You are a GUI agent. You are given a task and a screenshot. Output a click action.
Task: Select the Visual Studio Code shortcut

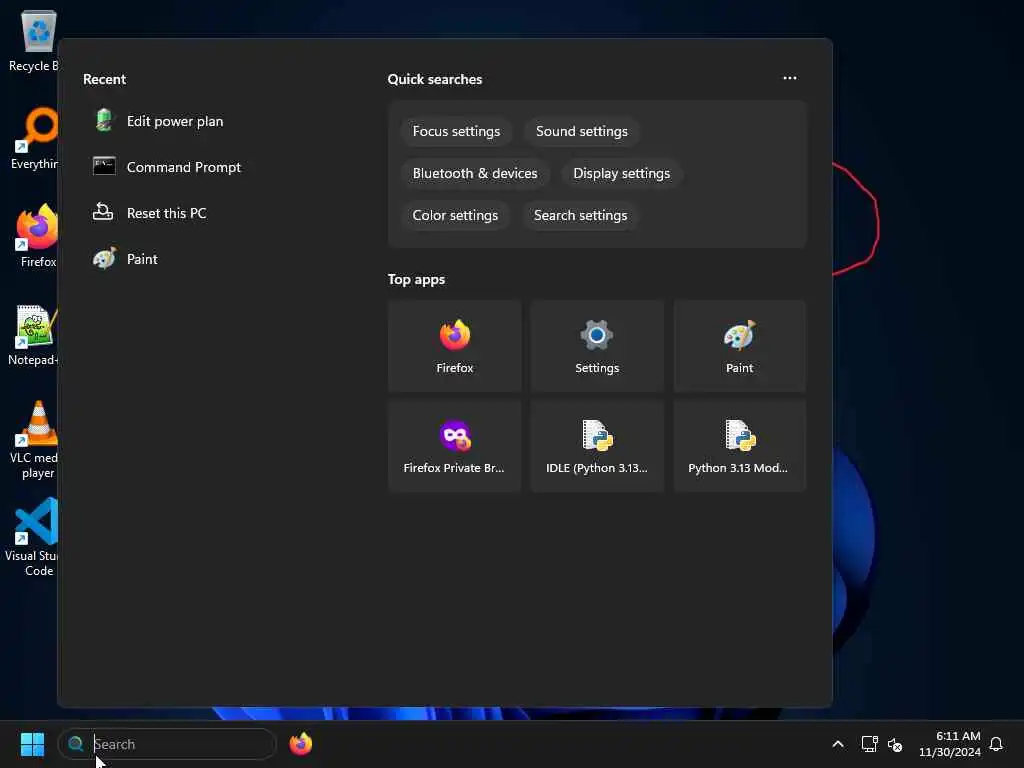(x=33, y=538)
